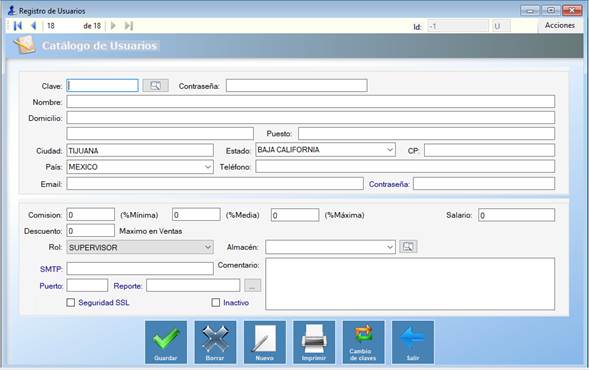Click the Nuevo blank page button
This screenshot has height=370, width=589.
point(265,342)
